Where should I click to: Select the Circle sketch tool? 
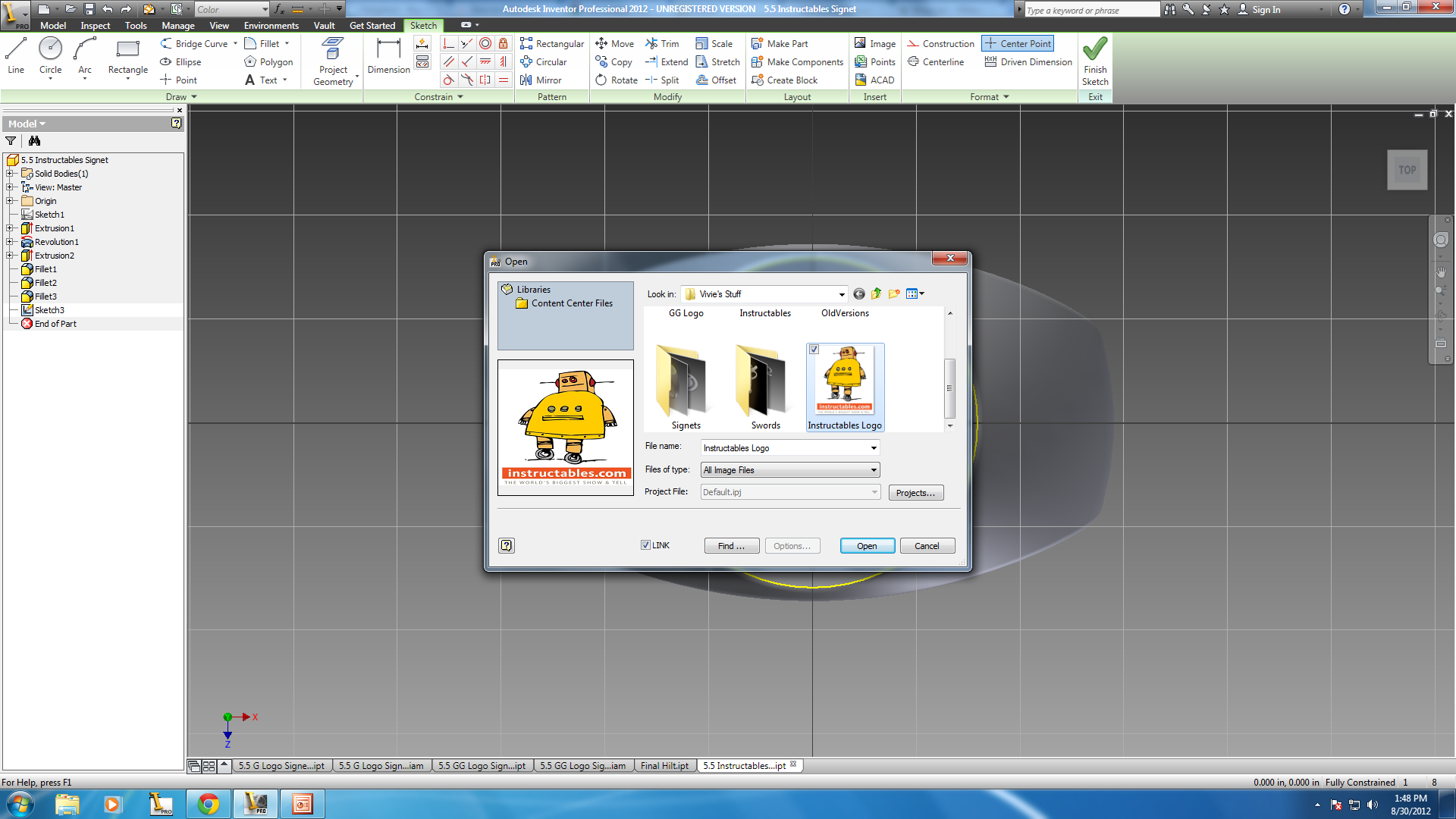[x=50, y=57]
